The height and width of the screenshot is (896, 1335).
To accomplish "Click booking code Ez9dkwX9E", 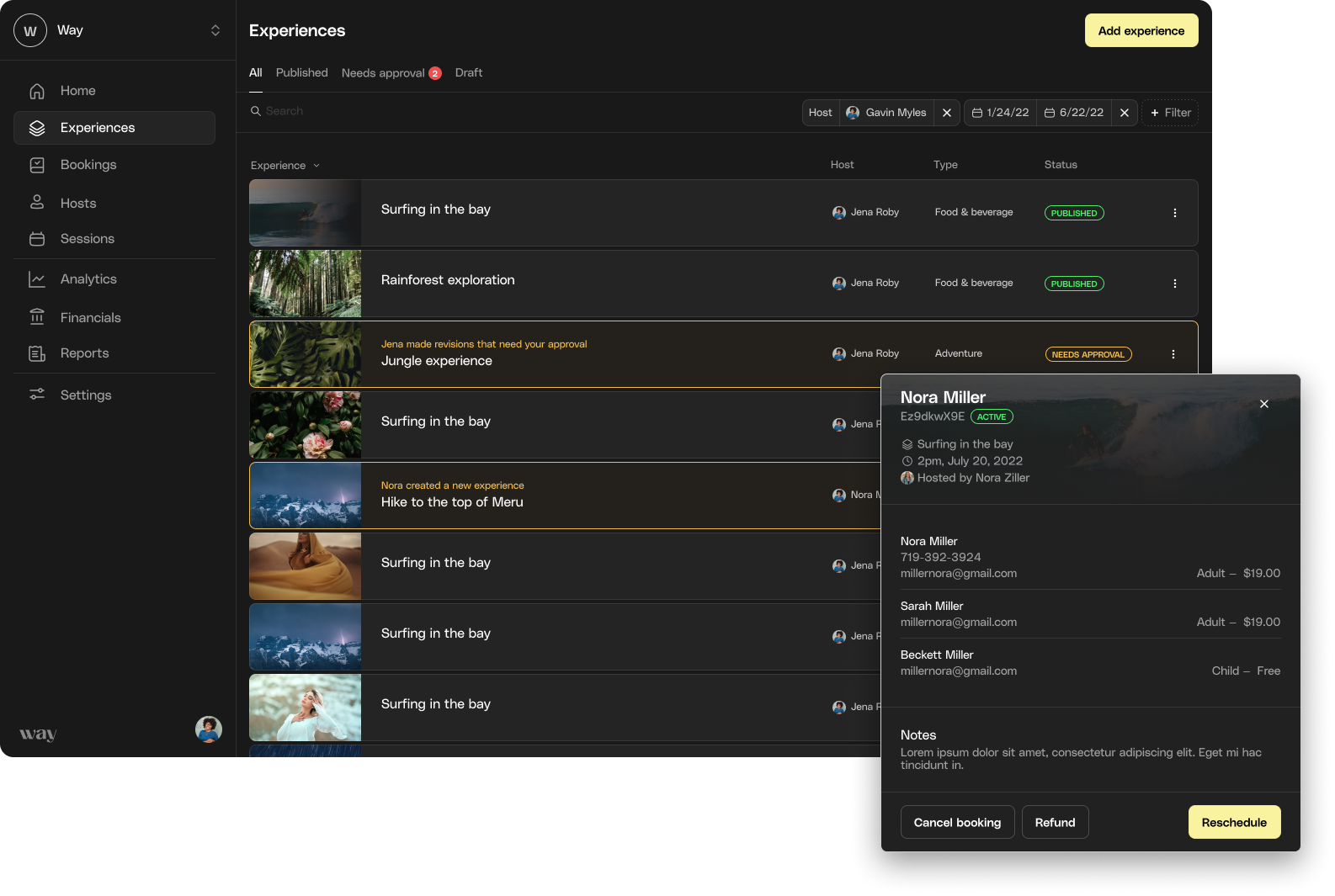I will [933, 416].
